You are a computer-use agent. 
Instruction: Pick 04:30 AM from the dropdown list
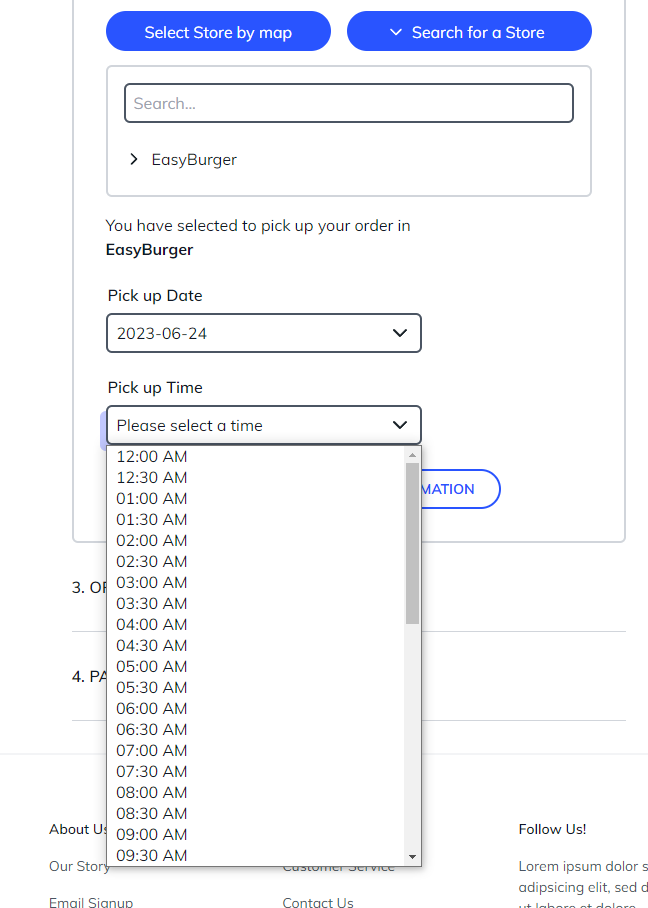[x=152, y=645]
